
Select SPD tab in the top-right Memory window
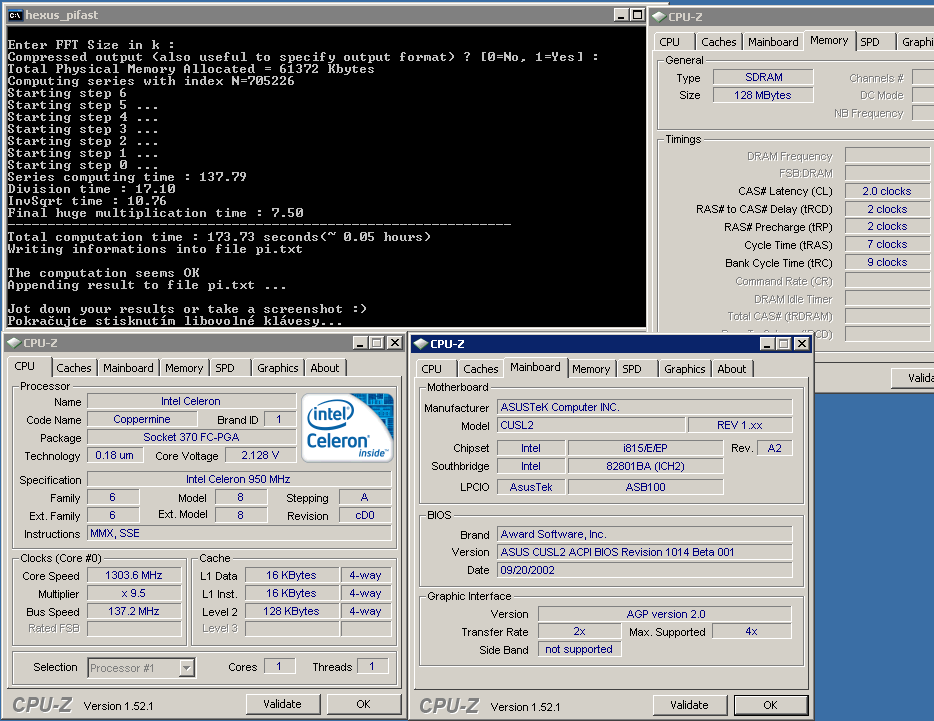click(871, 42)
